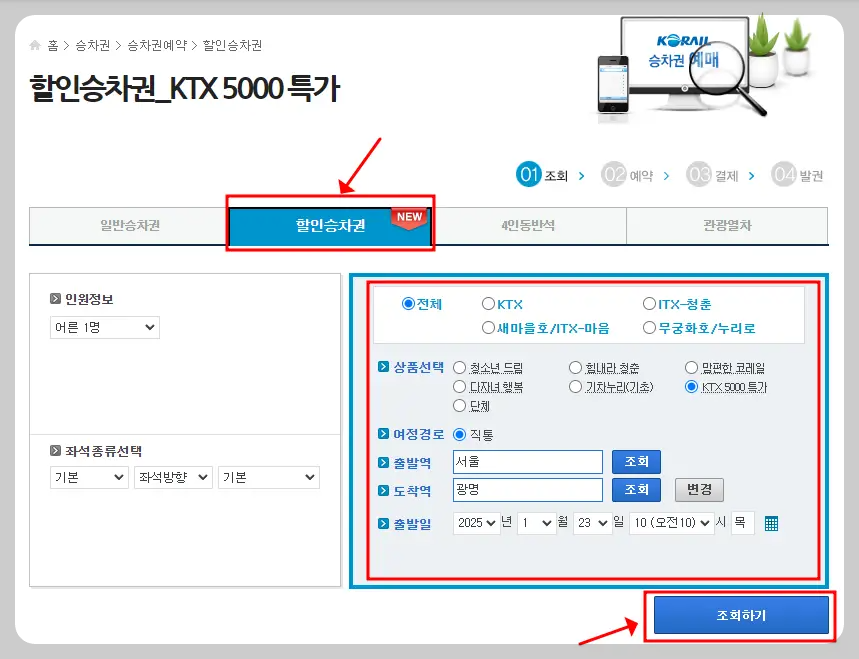Click the 변경 button beside 도착역
This screenshot has height=659, width=859.
(x=697, y=489)
